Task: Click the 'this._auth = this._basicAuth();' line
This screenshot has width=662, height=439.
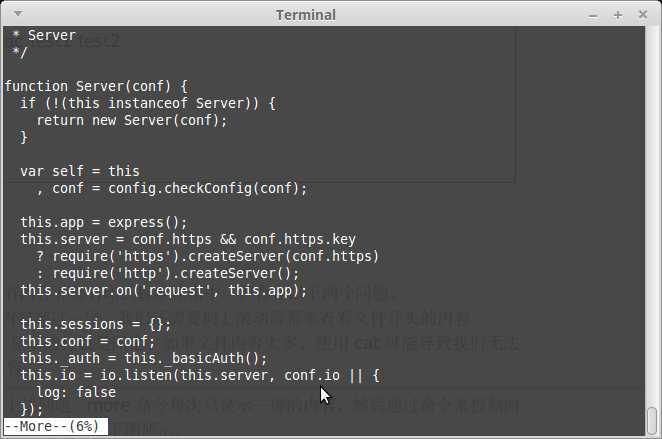Action: (x=144, y=358)
